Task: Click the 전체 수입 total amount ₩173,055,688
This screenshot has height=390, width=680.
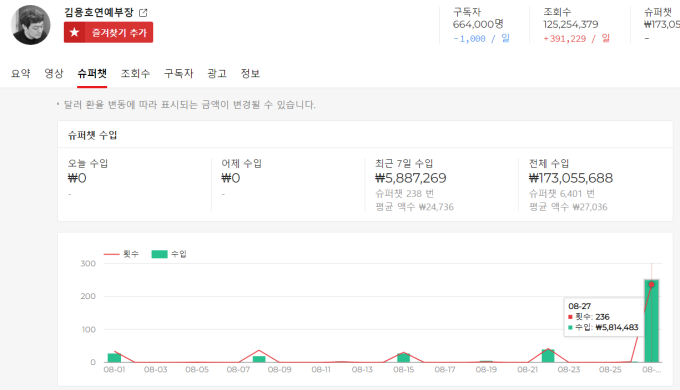Action: tap(571, 178)
